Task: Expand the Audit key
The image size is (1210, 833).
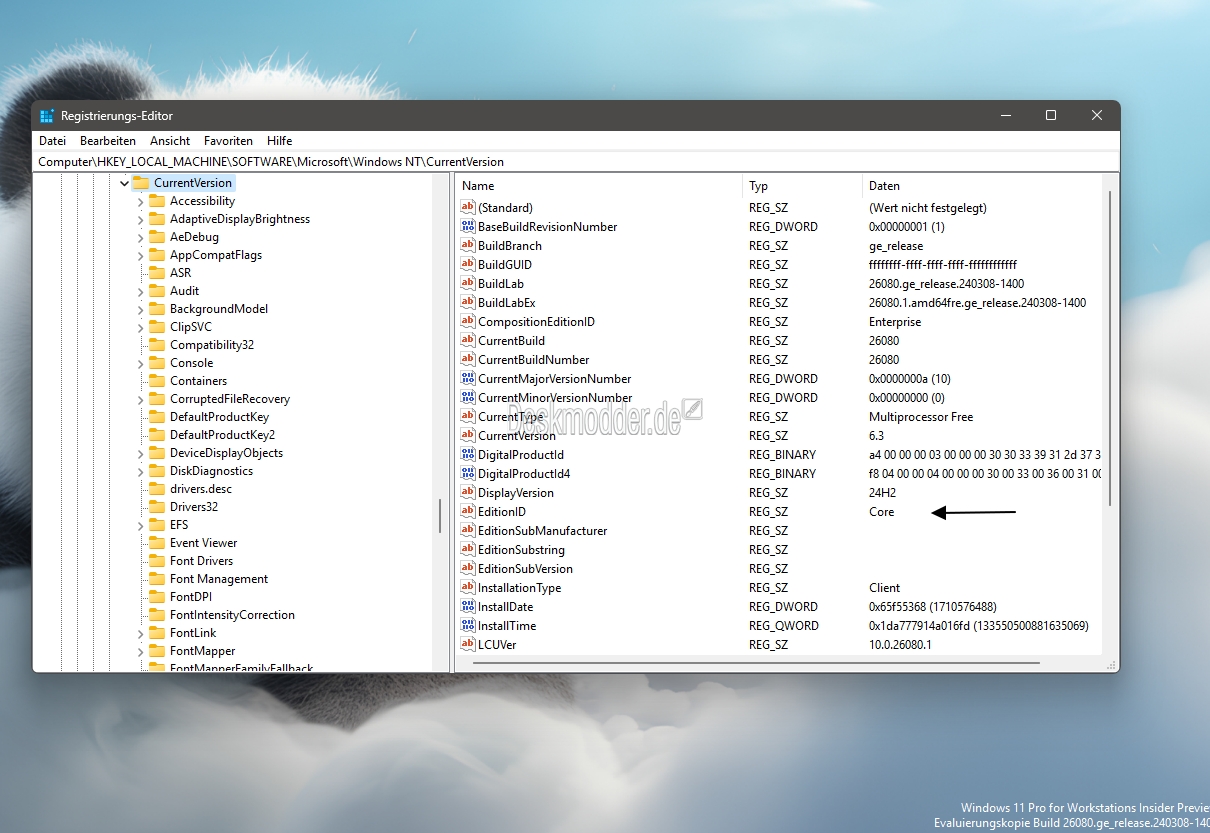Action: pyautogui.click(x=141, y=291)
